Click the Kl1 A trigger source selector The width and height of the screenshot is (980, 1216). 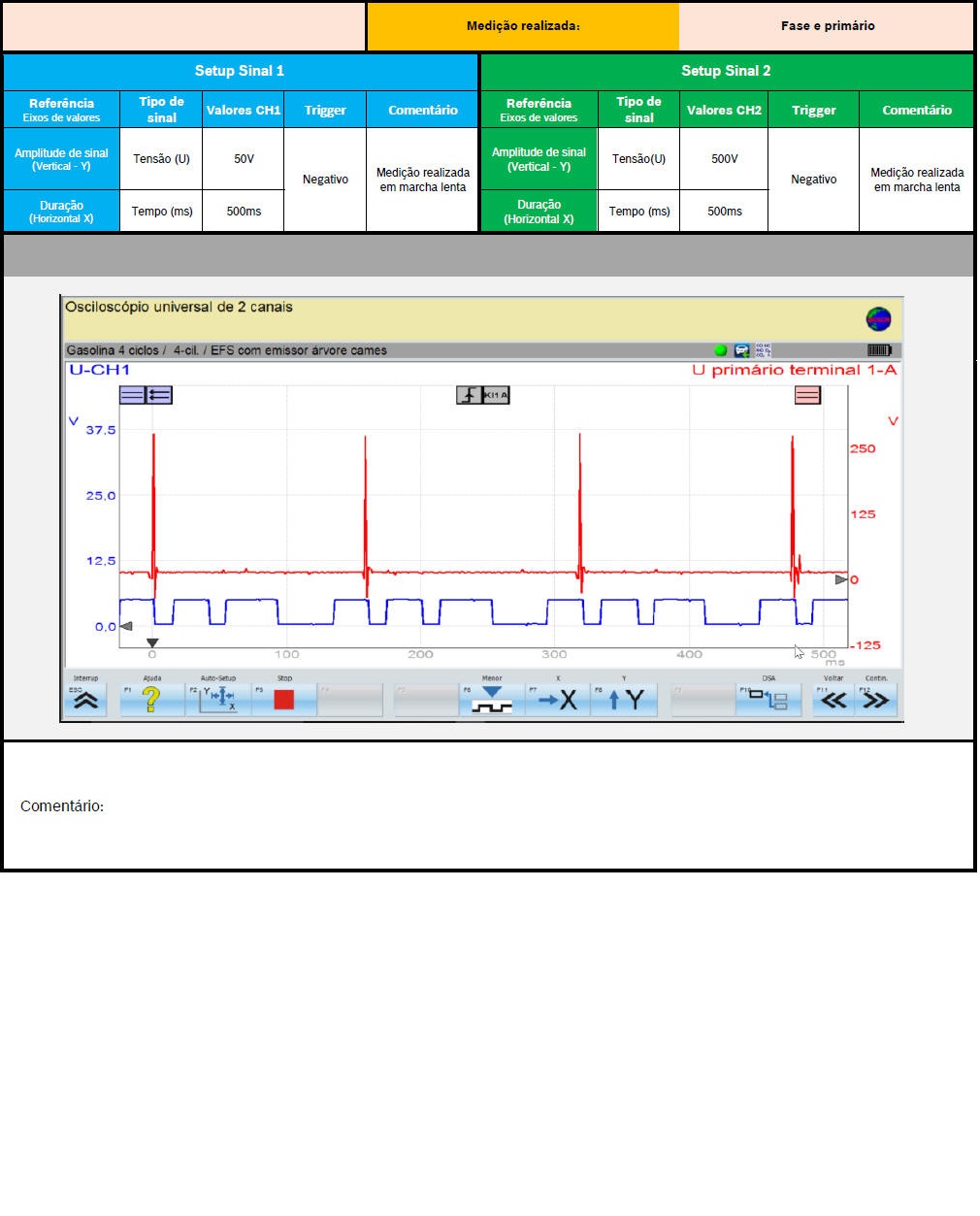point(496,395)
